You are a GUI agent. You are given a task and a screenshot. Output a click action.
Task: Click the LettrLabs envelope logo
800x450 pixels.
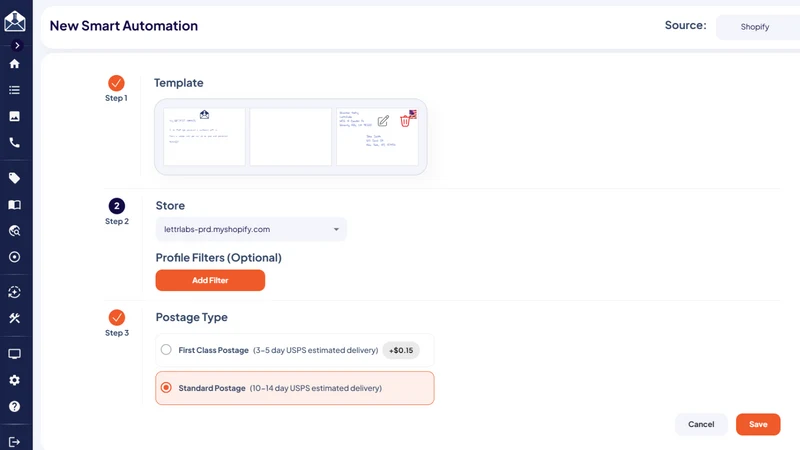tap(15, 21)
